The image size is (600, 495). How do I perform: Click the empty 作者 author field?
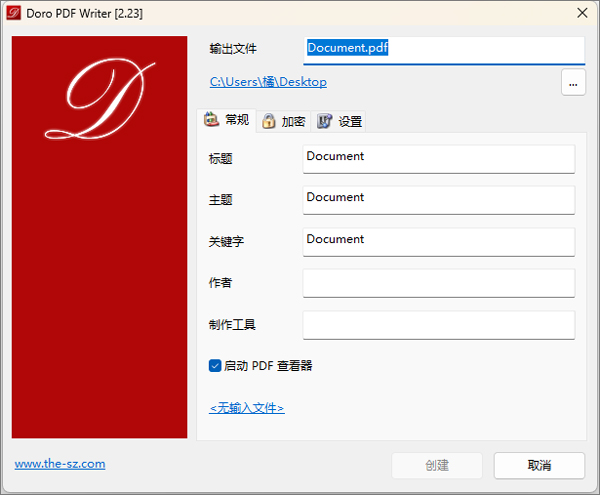[x=439, y=283]
